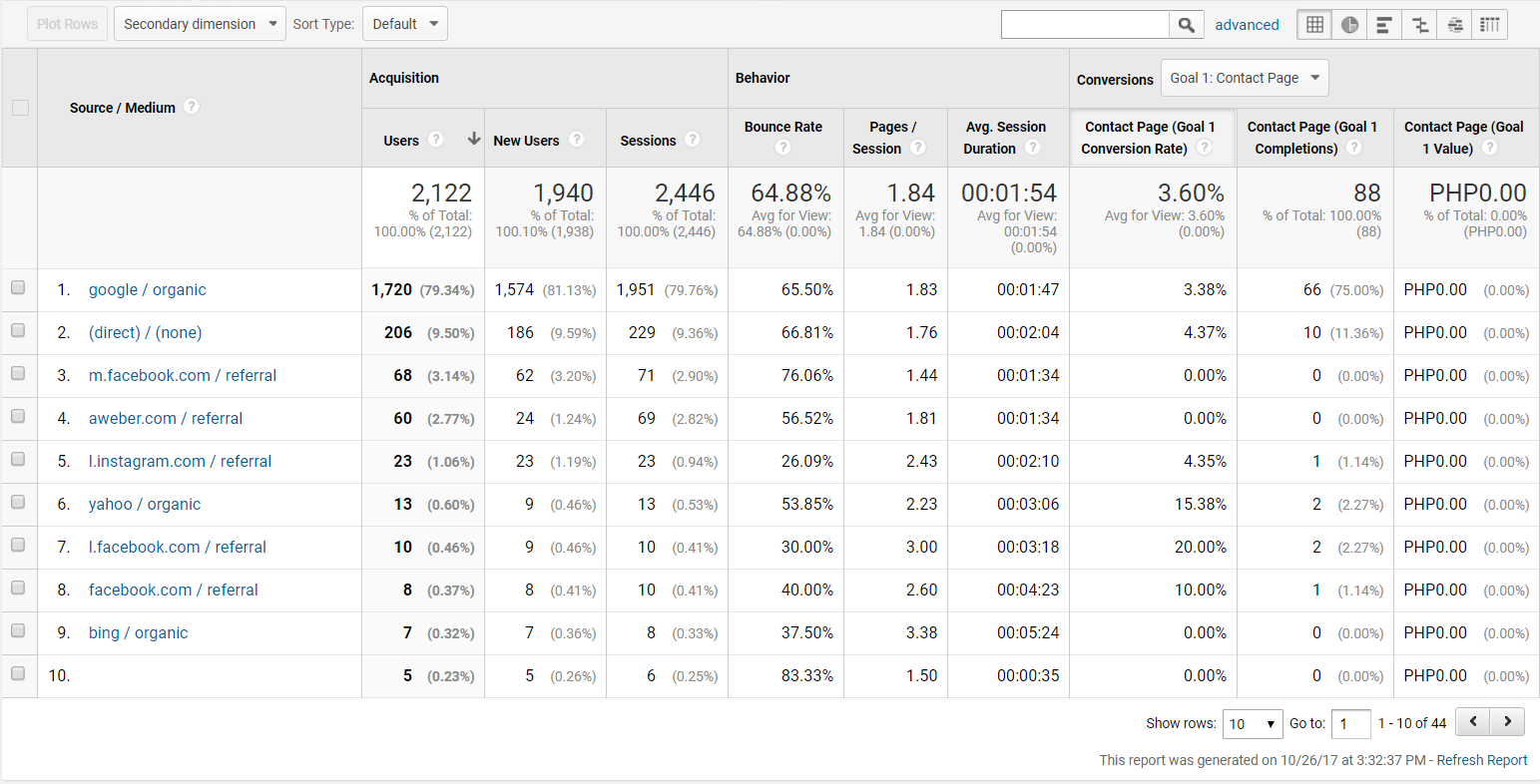Image resolution: width=1540 pixels, height=784 pixels.
Task: Go to next page of results arrow
Action: pos(1507,722)
